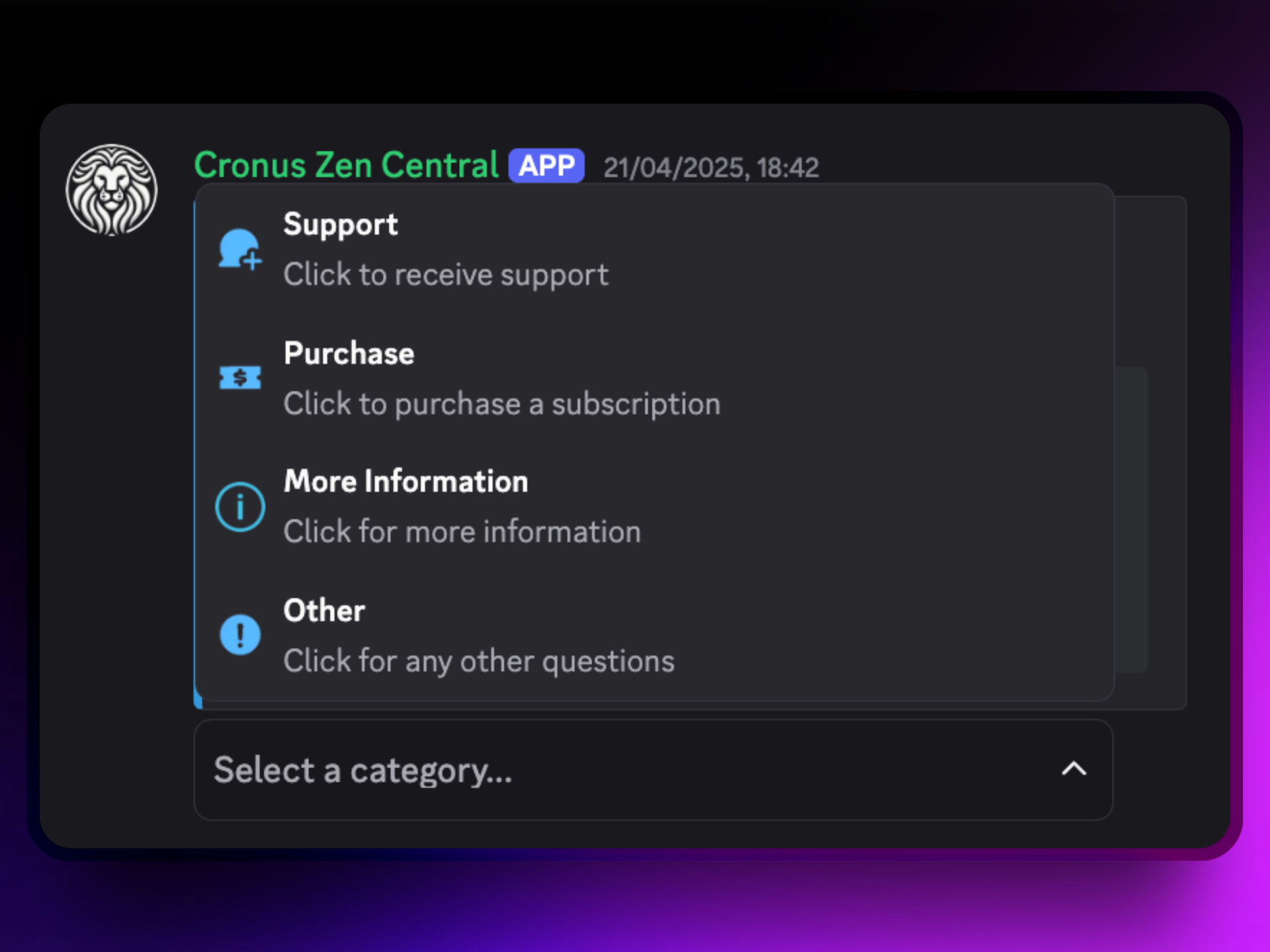Choose the More Information option

tap(655, 507)
